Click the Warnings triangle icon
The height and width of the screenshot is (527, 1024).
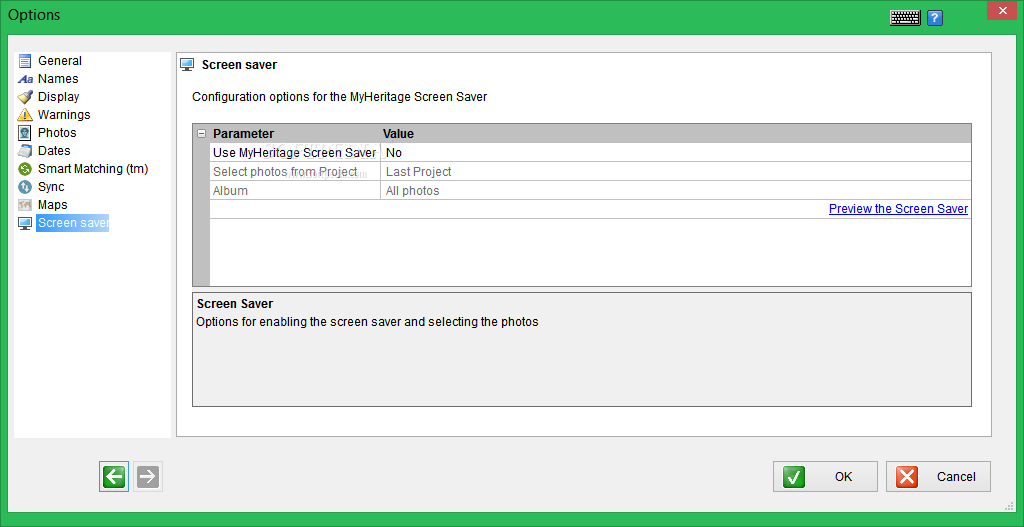[x=25, y=115]
